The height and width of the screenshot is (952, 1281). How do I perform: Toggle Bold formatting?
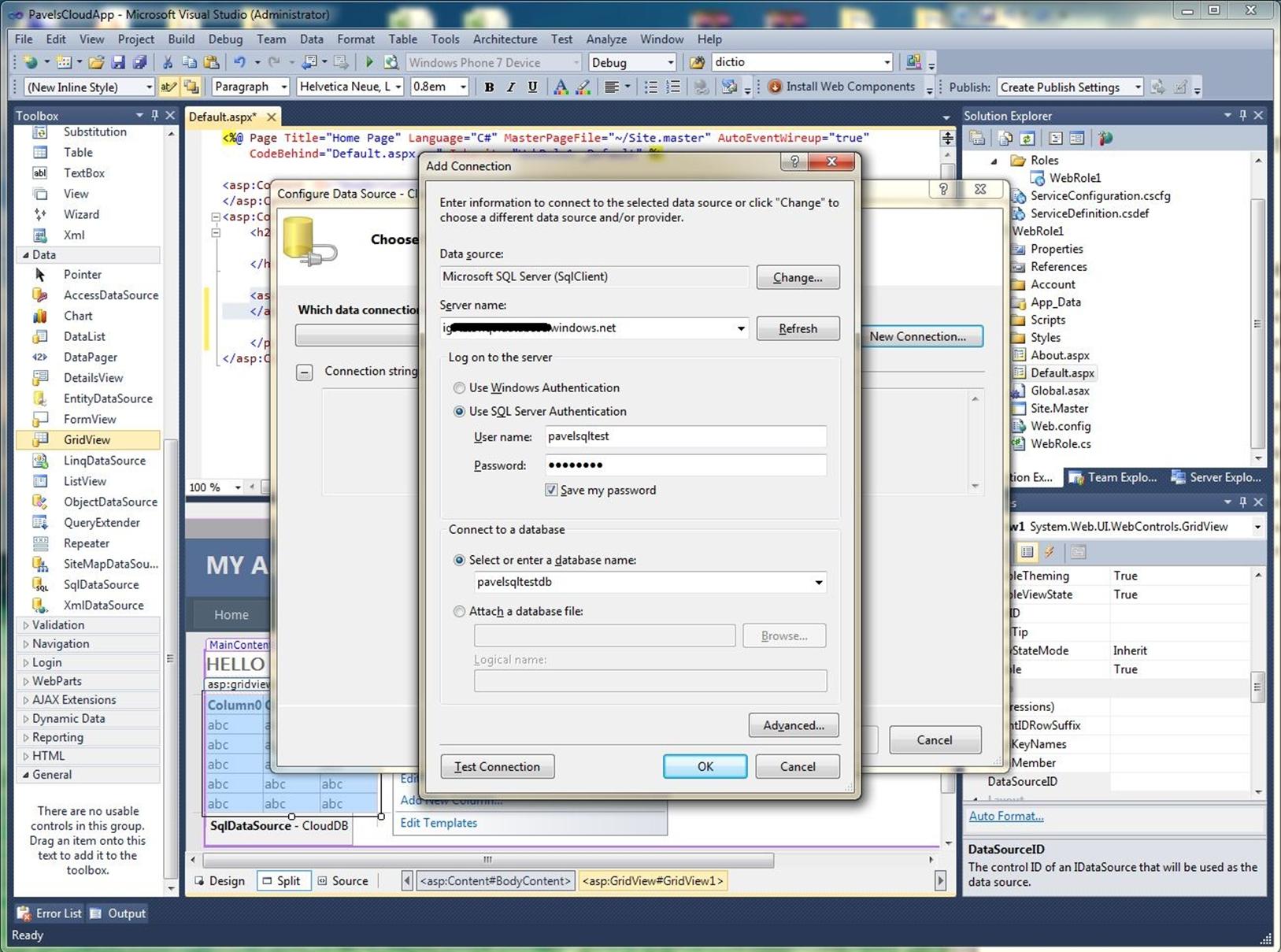pyautogui.click(x=489, y=87)
